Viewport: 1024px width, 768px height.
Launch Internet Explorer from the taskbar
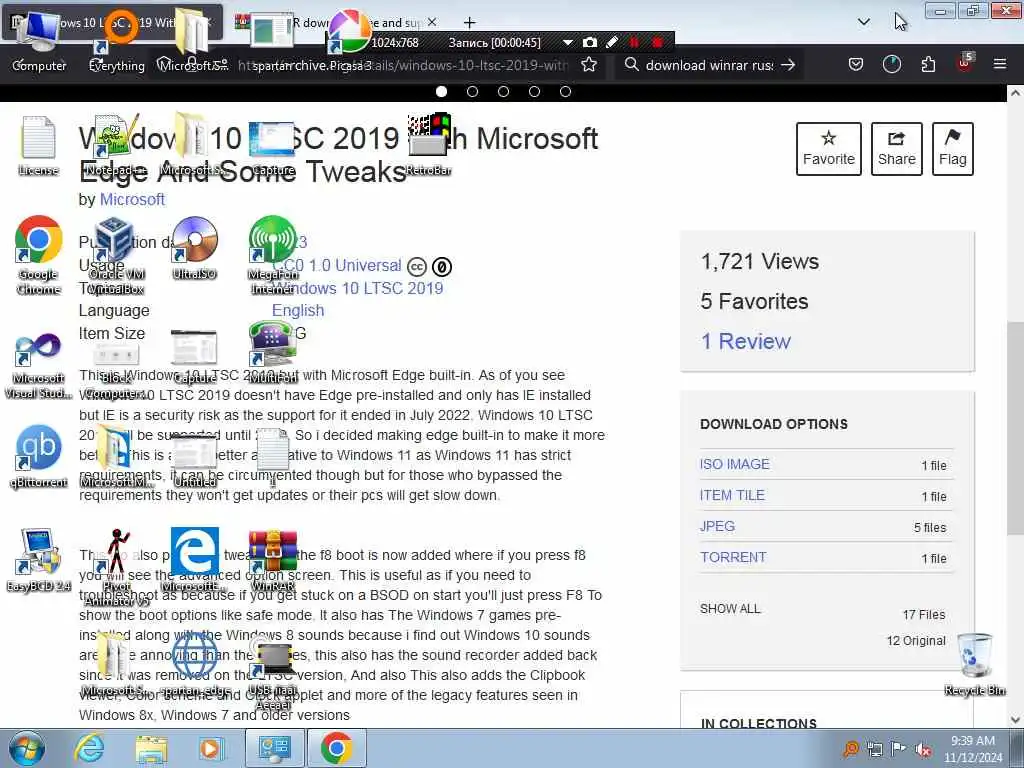pyautogui.click(x=89, y=748)
